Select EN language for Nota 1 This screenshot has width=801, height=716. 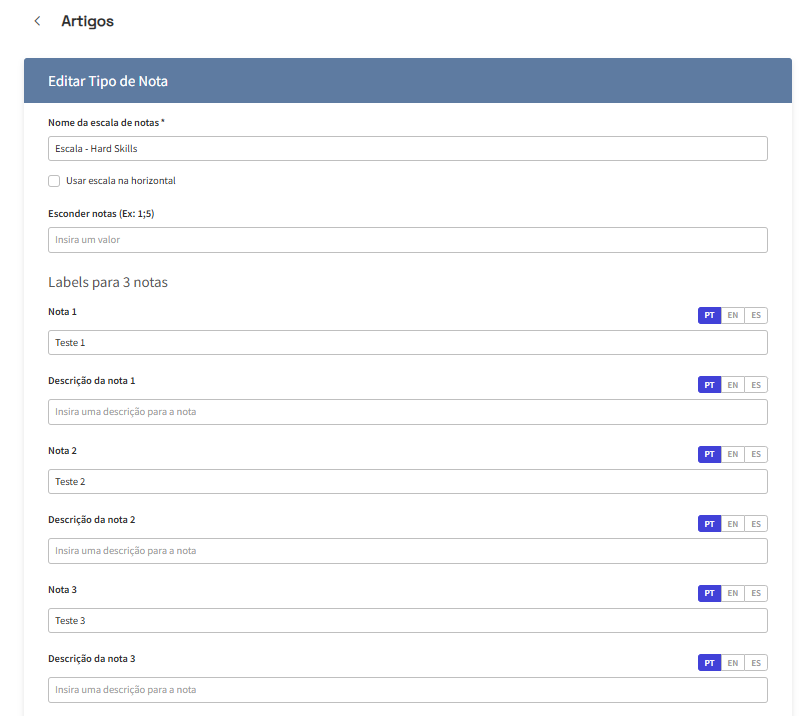pos(733,316)
